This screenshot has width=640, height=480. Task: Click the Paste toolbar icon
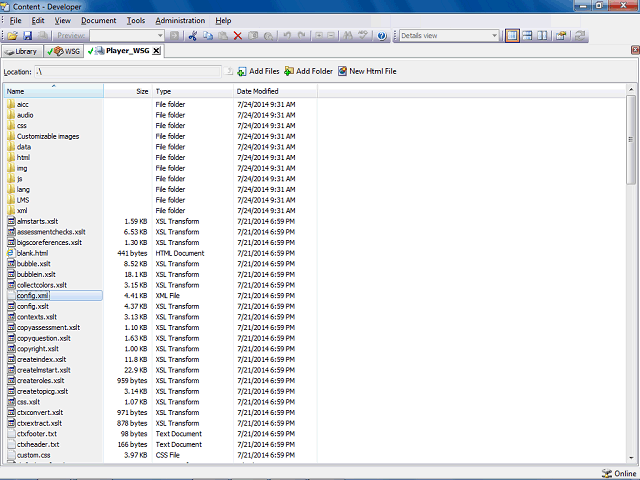[223, 36]
